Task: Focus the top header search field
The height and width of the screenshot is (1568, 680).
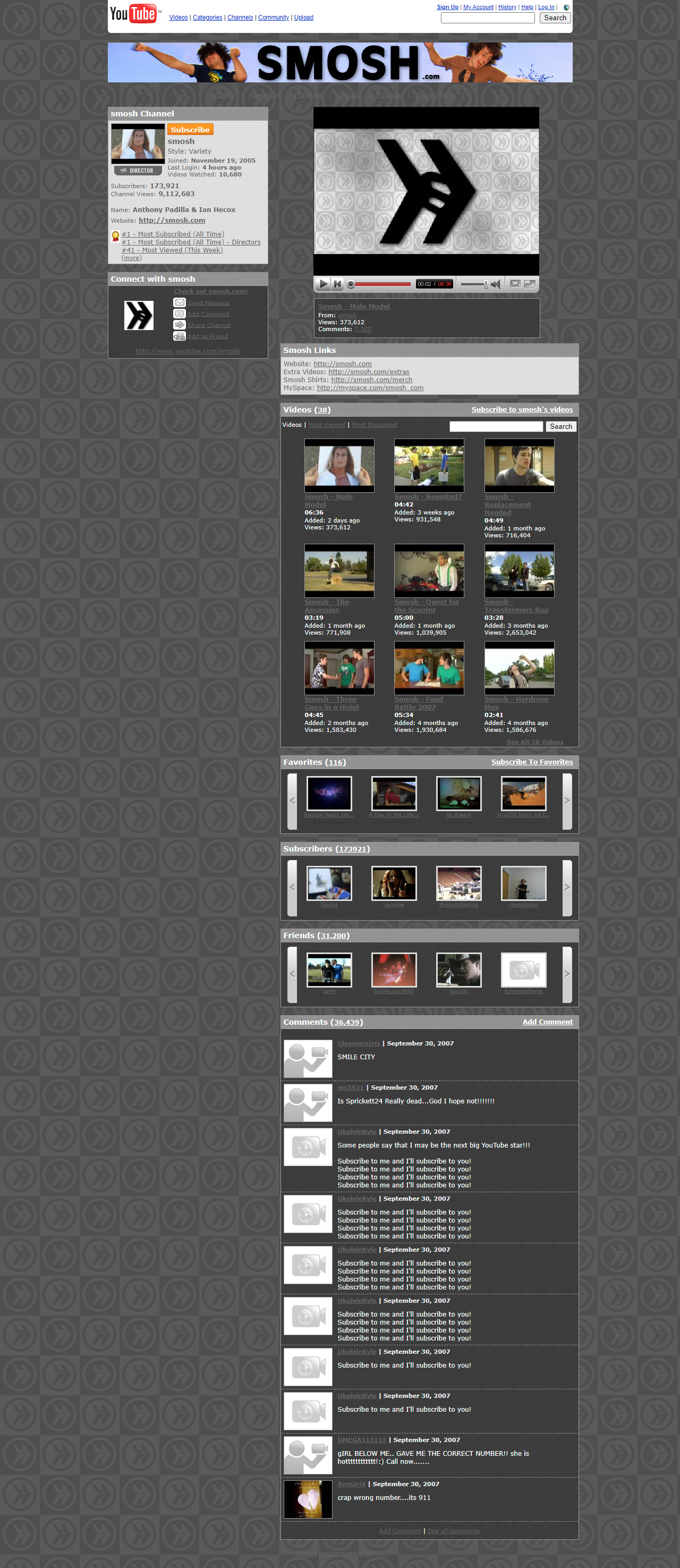Action: pyautogui.click(x=487, y=18)
